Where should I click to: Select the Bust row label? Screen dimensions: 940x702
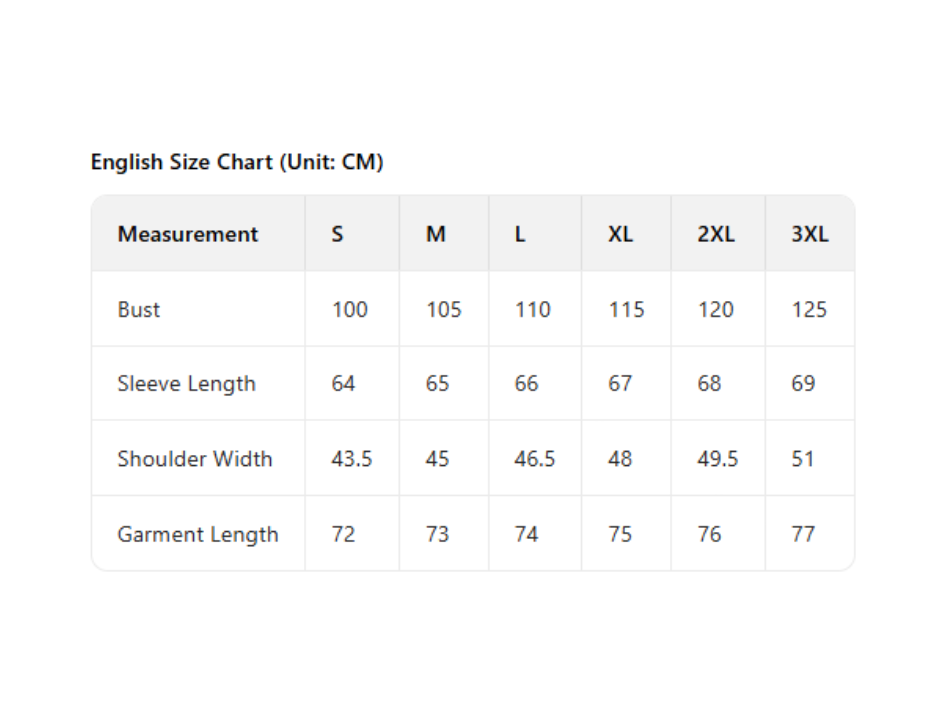pos(139,309)
